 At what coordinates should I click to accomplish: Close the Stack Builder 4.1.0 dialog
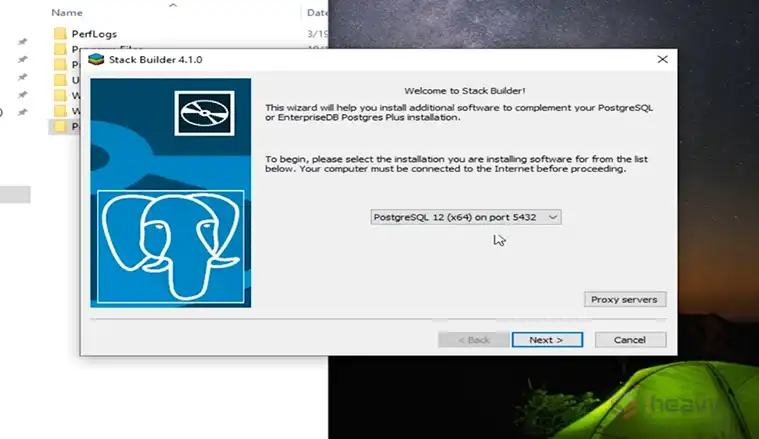coord(663,59)
